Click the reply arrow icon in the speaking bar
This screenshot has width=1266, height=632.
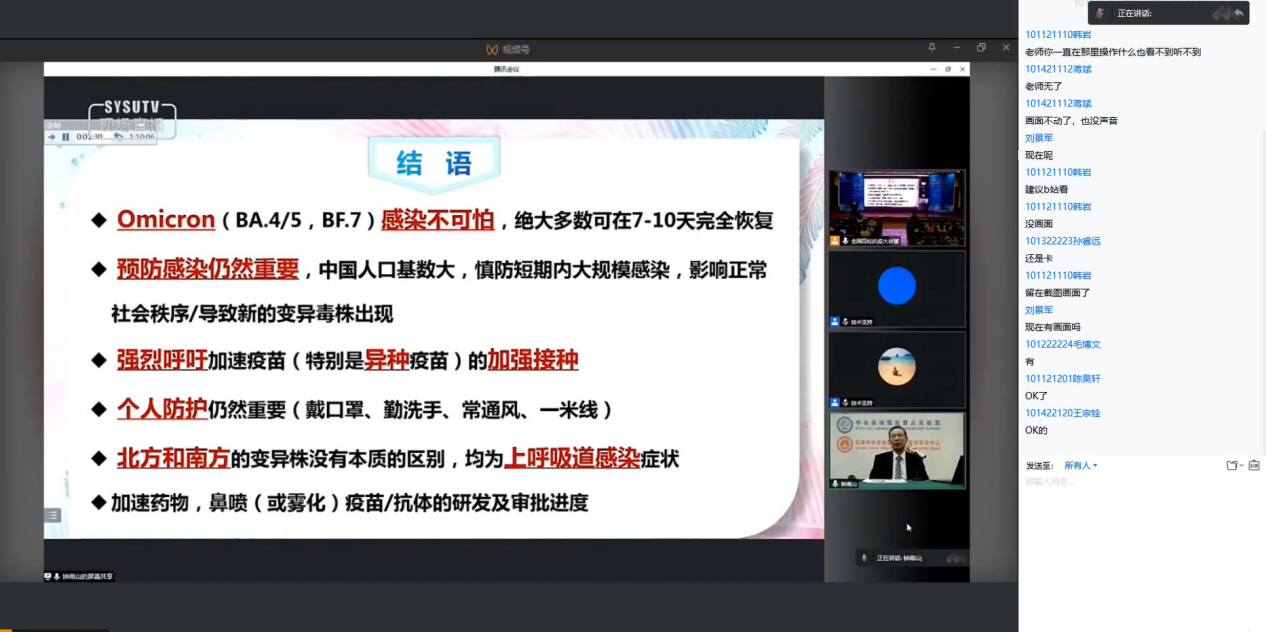1239,13
